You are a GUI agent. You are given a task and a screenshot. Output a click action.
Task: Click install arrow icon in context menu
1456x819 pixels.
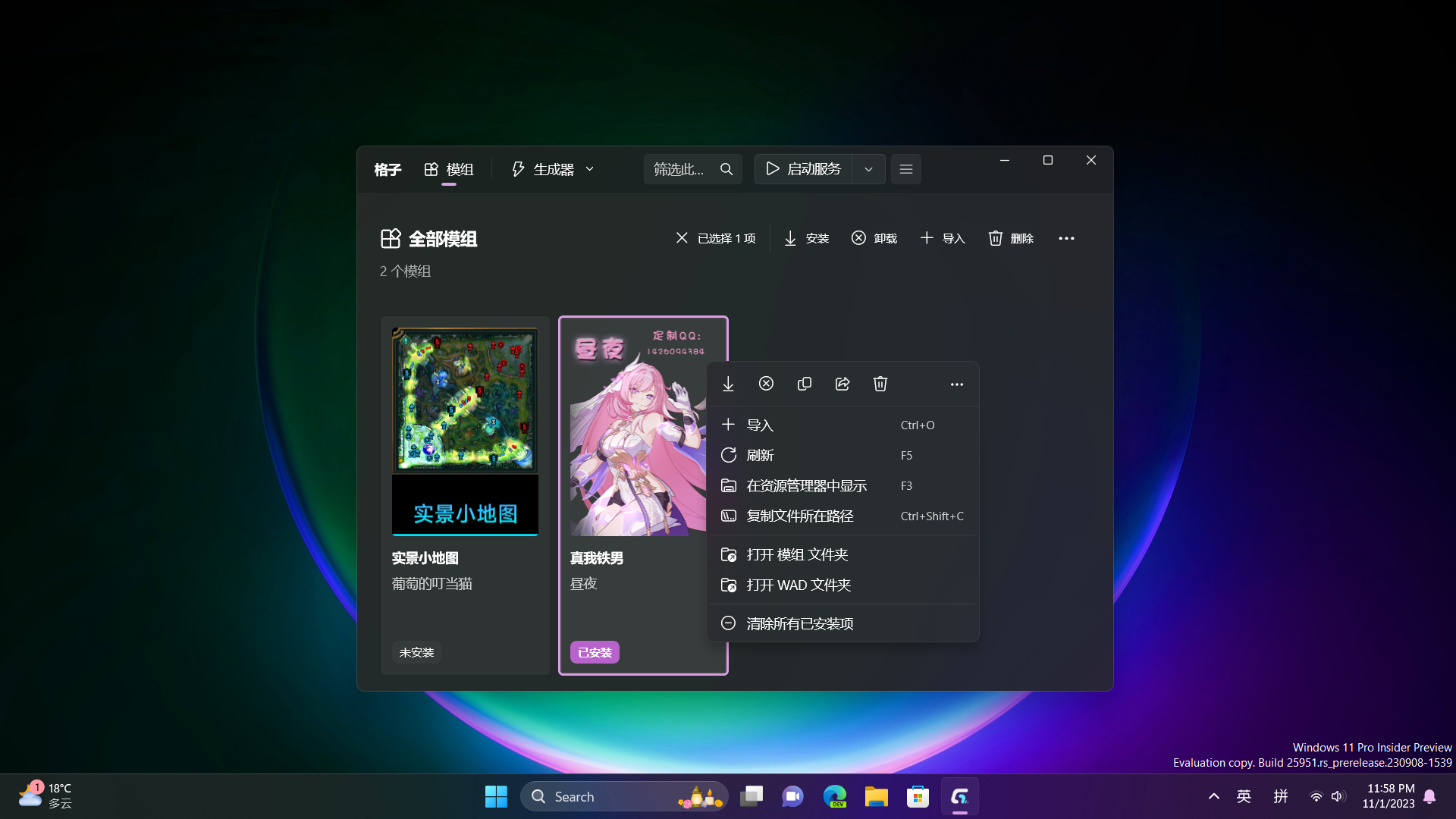pyautogui.click(x=728, y=384)
